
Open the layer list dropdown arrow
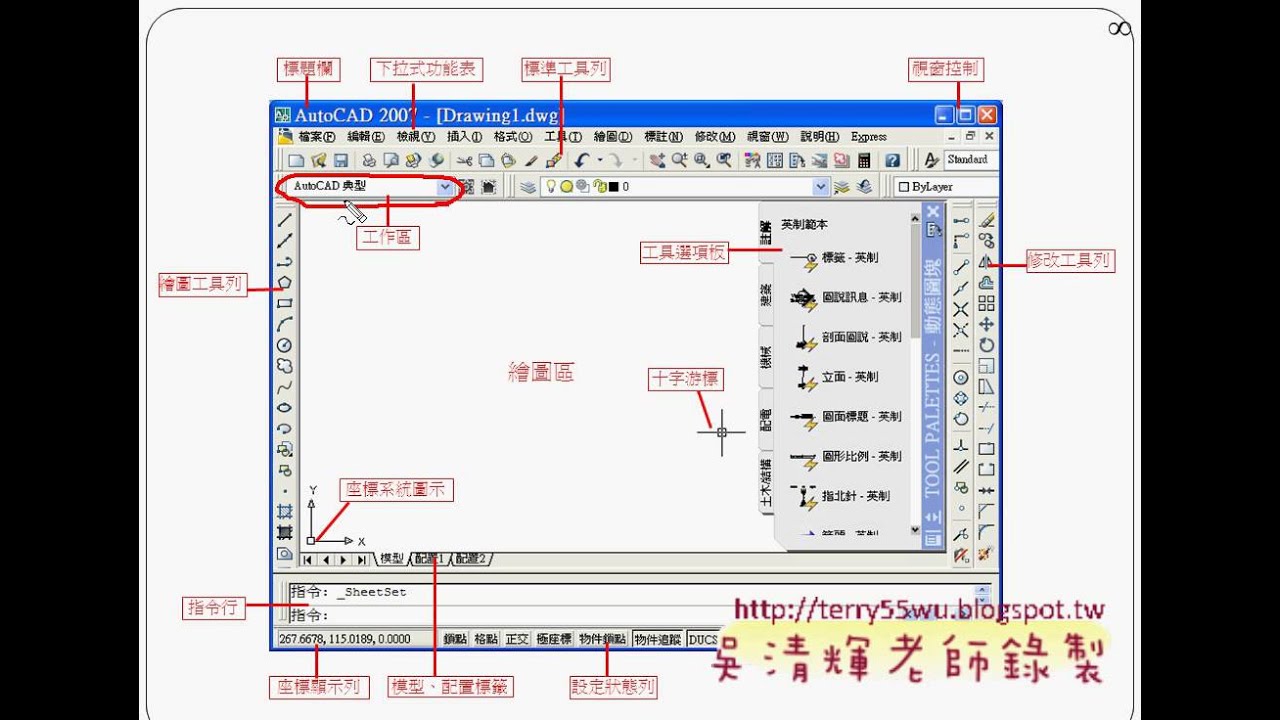tap(821, 187)
